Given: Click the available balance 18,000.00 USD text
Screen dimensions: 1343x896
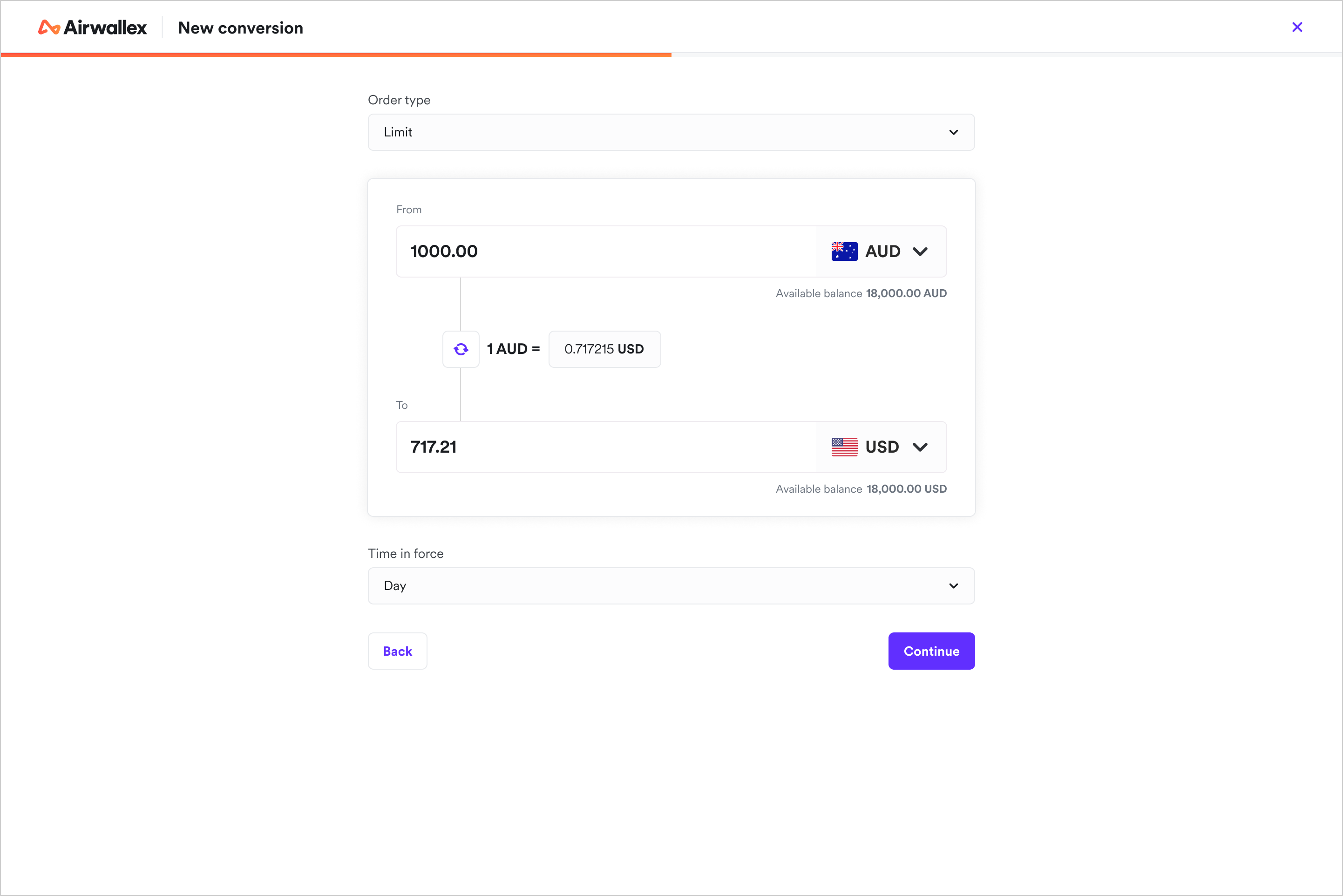Looking at the screenshot, I should [x=861, y=489].
